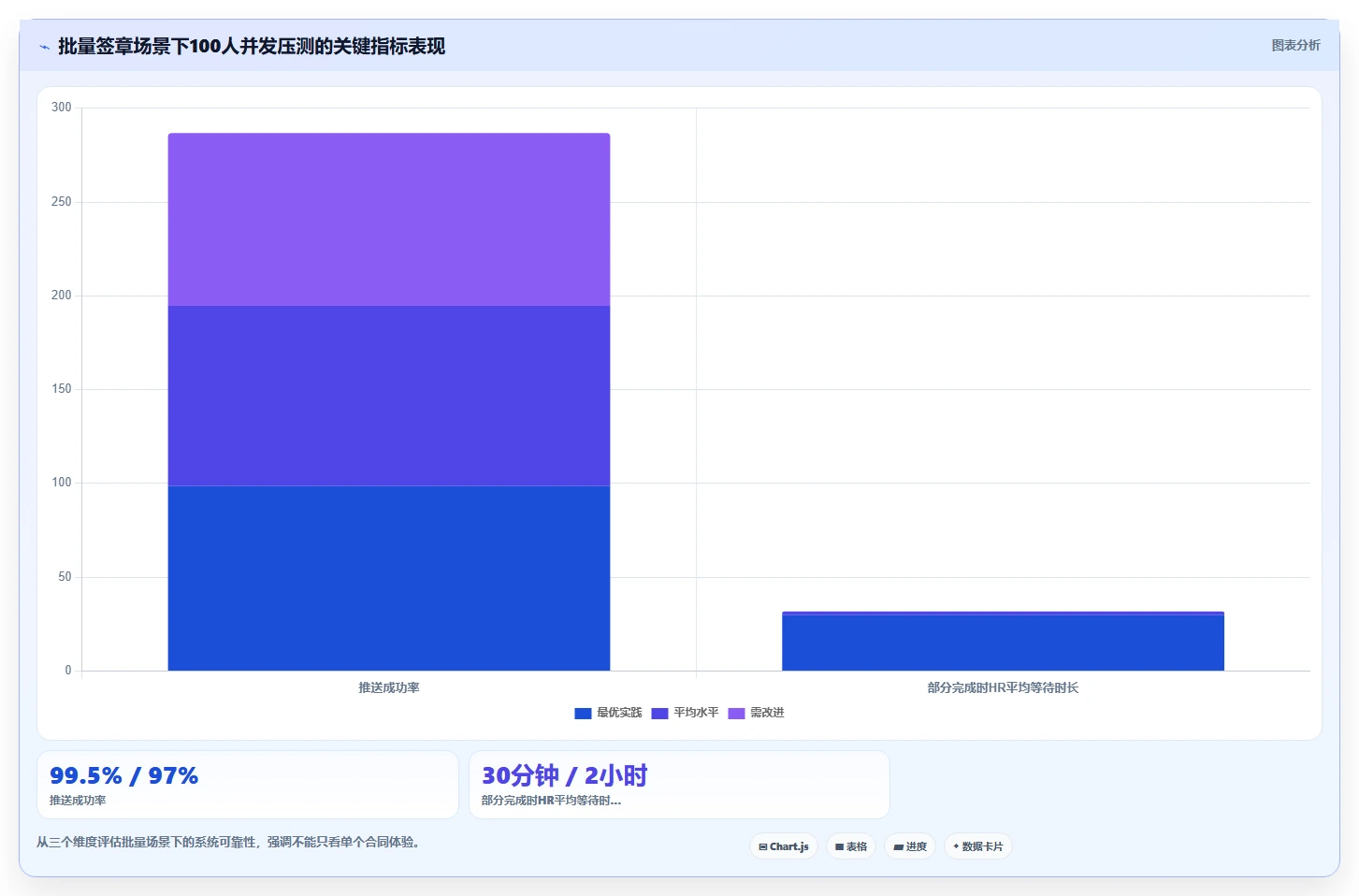Viewport: 1359px width, 896px height.
Task: Click the chart icon beside the title
Action: pos(44,47)
